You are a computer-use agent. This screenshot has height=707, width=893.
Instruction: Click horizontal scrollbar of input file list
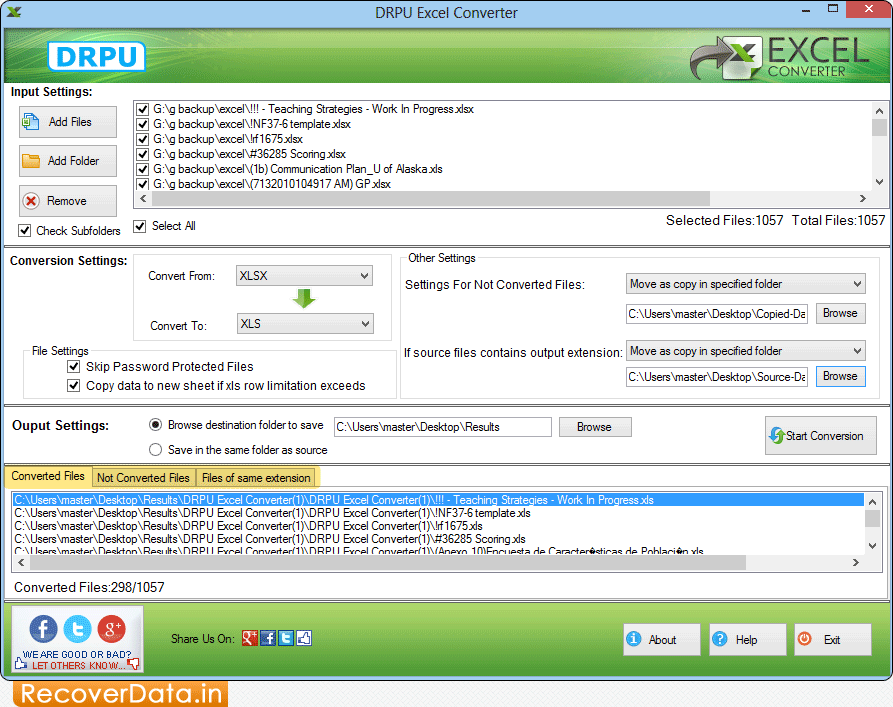click(x=431, y=199)
